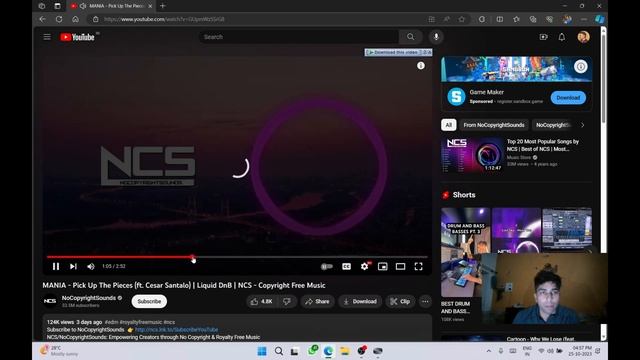The height and width of the screenshot is (360, 640).
Task: Open the Edge icon in the taskbar
Action: [328, 351]
